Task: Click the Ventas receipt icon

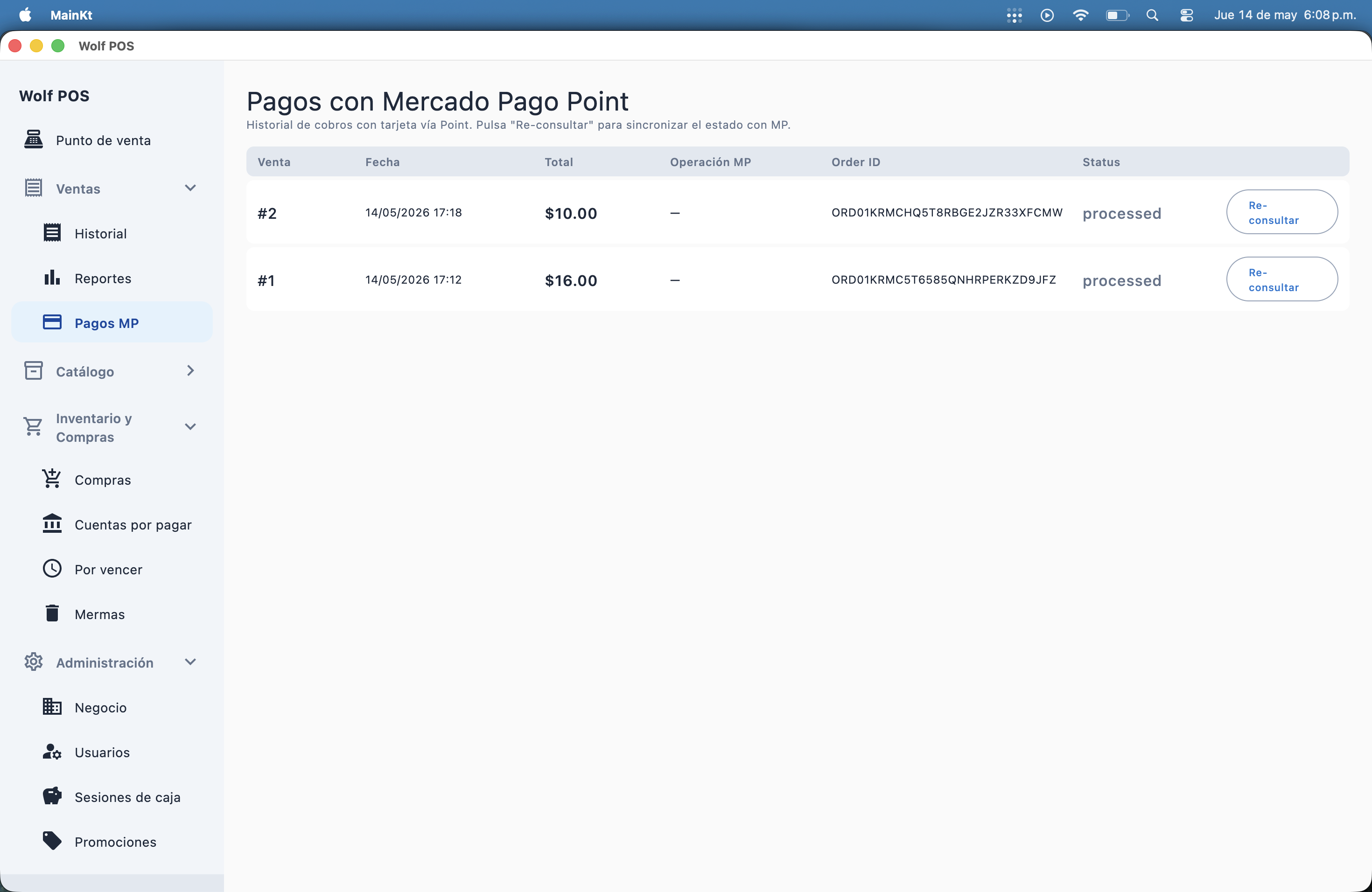Action: tap(34, 188)
